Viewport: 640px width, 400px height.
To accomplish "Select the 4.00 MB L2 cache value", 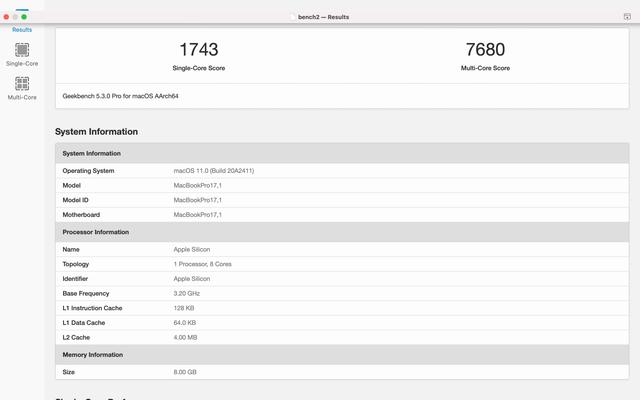I will point(185,338).
